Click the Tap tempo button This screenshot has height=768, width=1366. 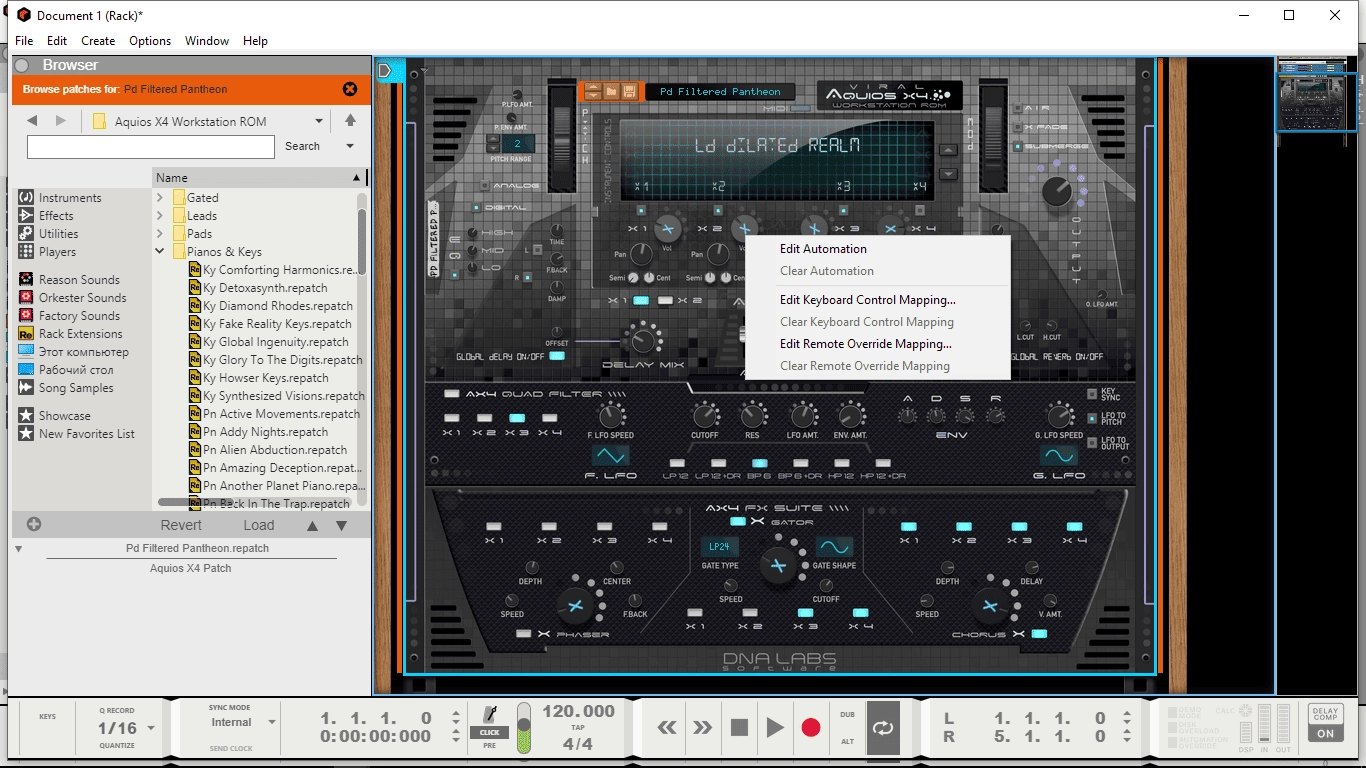[x=578, y=728]
